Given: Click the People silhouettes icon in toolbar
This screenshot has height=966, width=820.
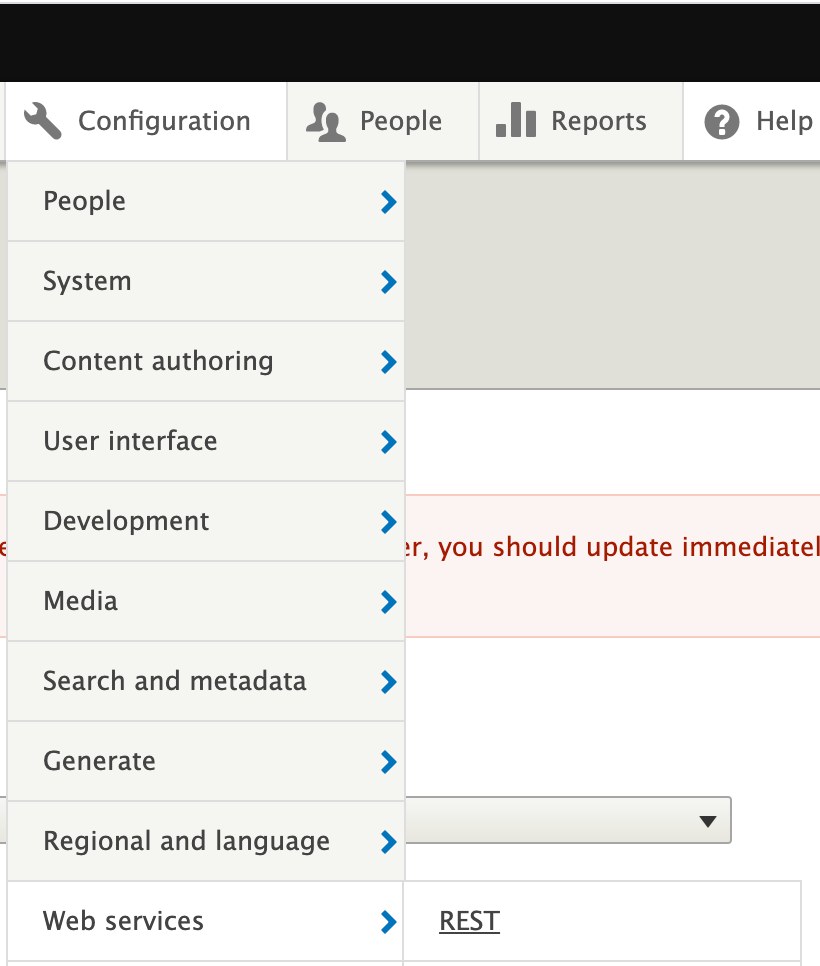Looking at the screenshot, I should [325, 122].
